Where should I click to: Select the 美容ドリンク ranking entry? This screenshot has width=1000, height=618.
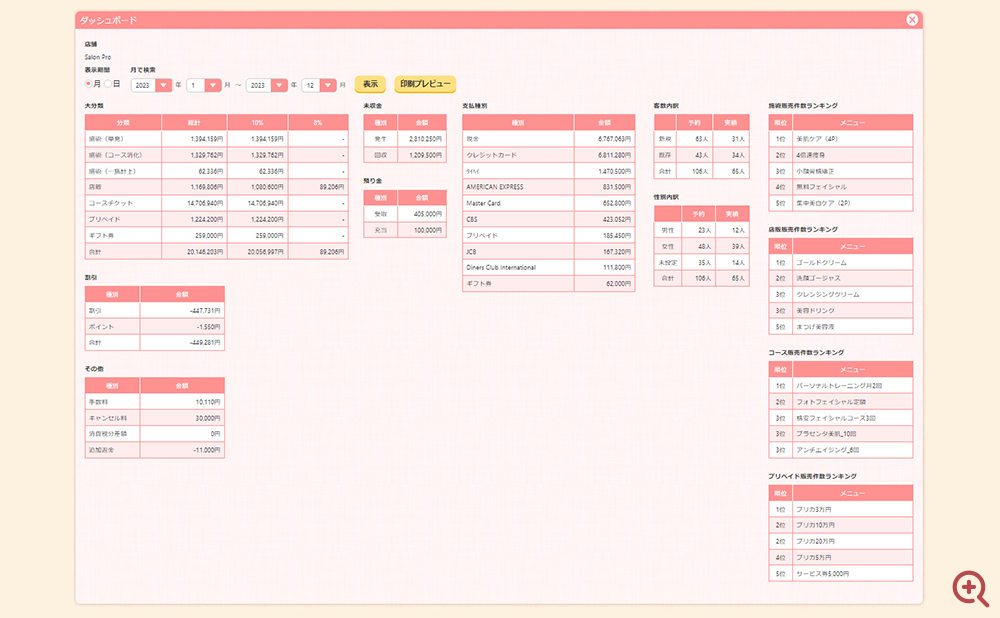[x=815, y=311]
